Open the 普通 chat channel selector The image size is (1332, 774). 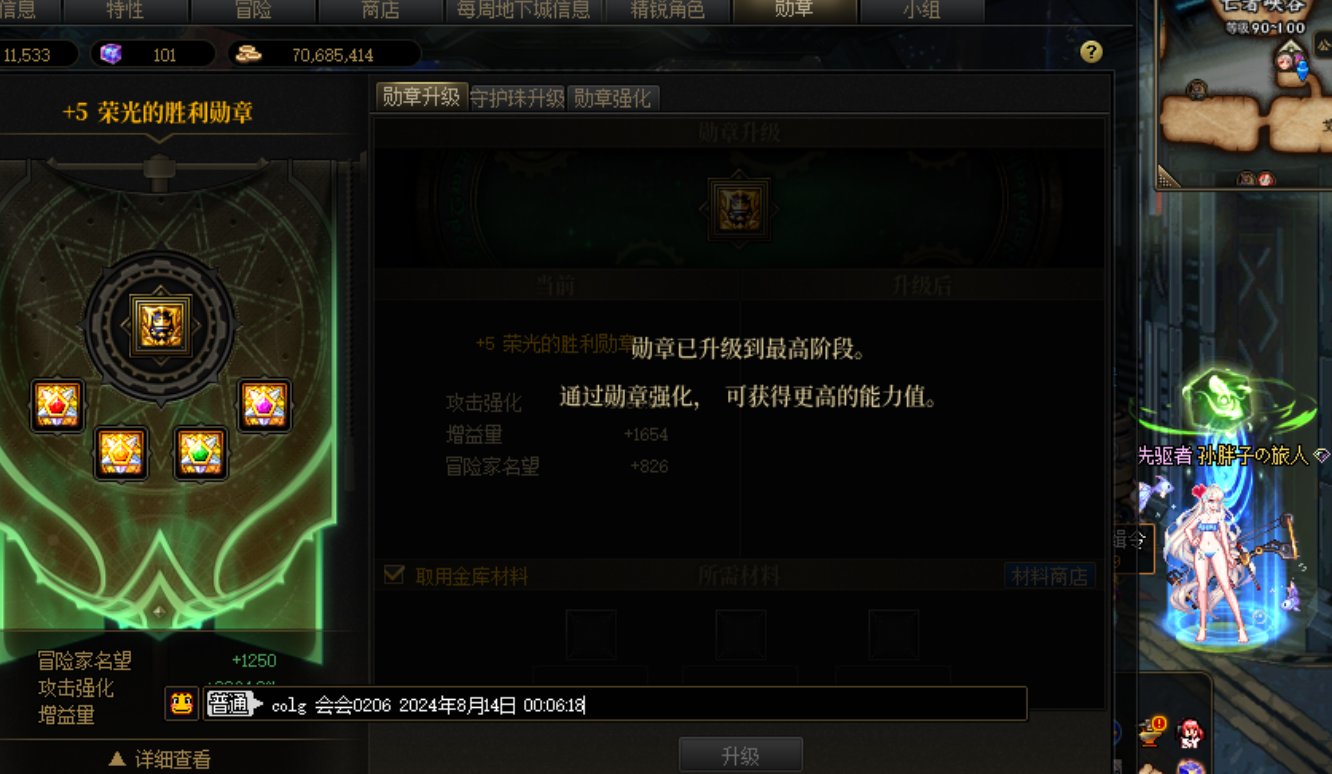coord(234,704)
